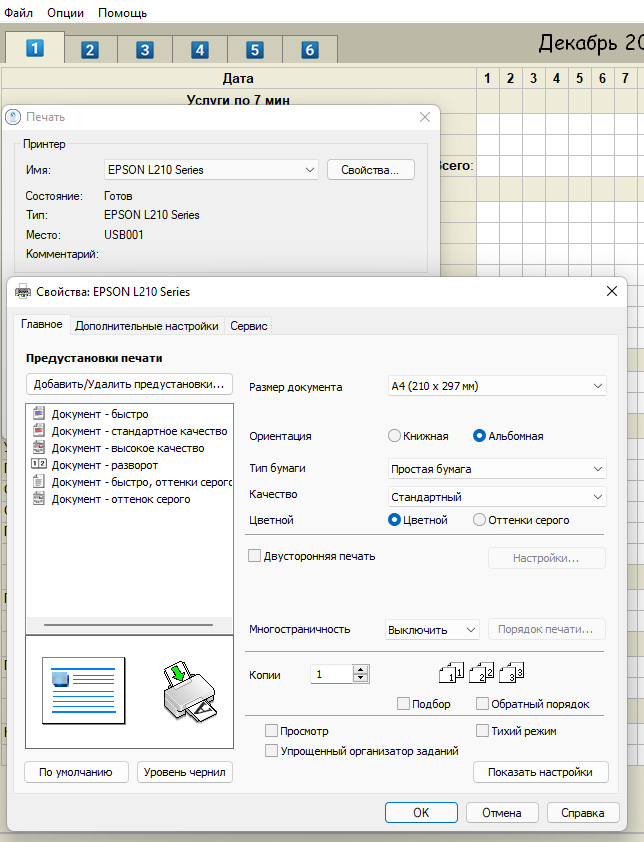Toggle the 'Тихий режим' checkbox
This screenshot has width=644, height=842.
[x=483, y=731]
